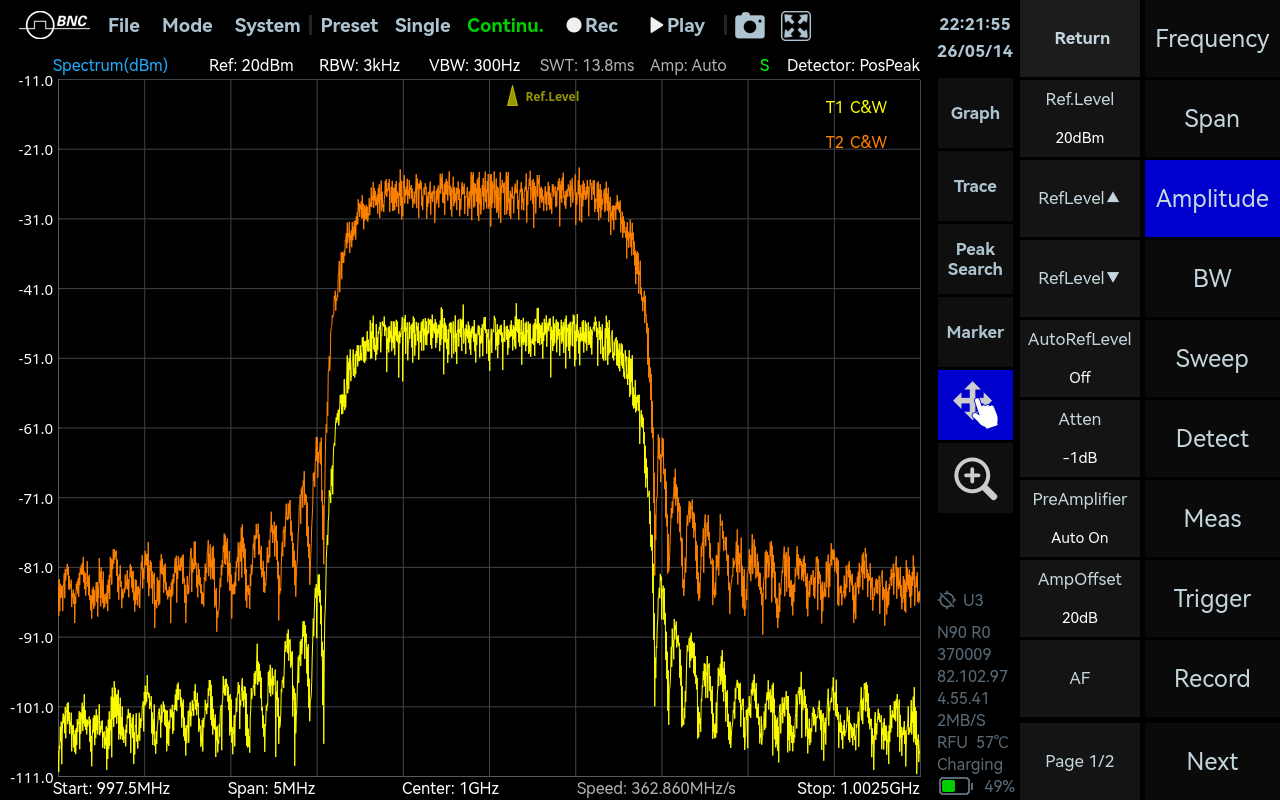Open the Mode menu

(x=187, y=26)
